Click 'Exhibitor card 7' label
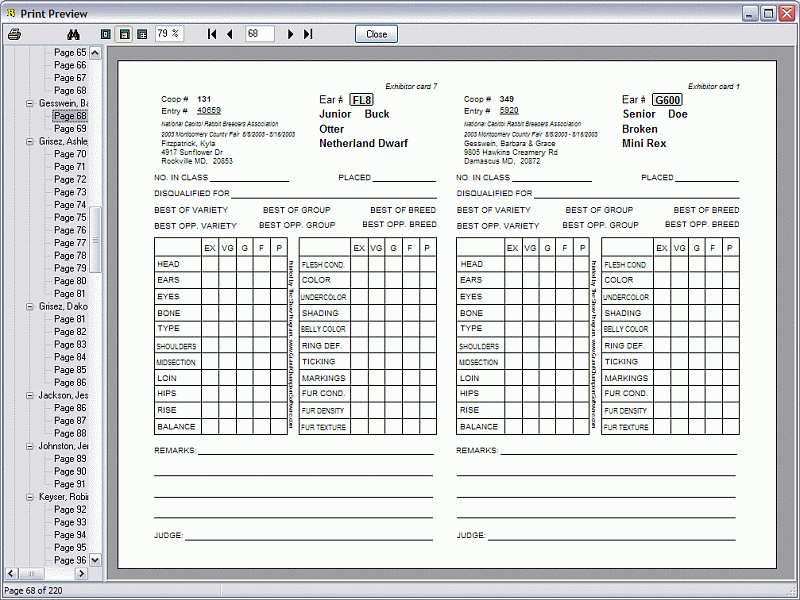This screenshot has width=800, height=600. point(411,86)
